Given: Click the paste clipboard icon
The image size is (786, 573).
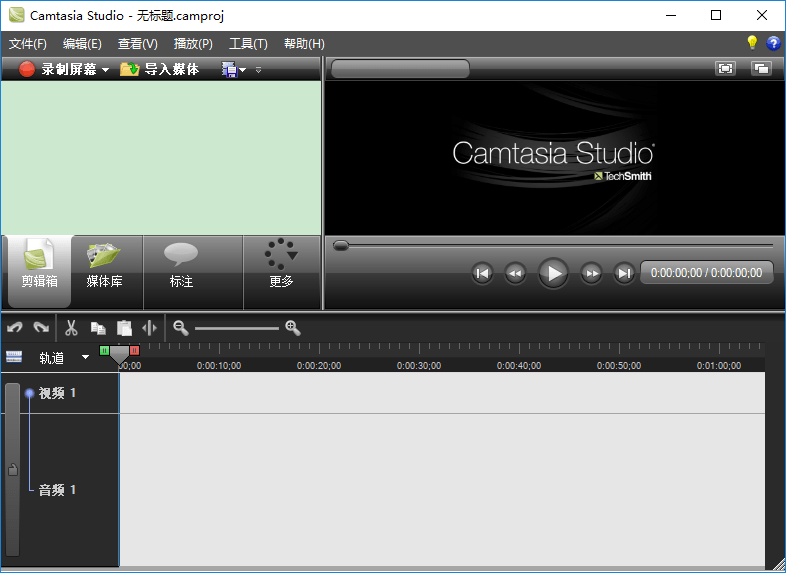Looking at the screenshot, I should tap(124, 328).
